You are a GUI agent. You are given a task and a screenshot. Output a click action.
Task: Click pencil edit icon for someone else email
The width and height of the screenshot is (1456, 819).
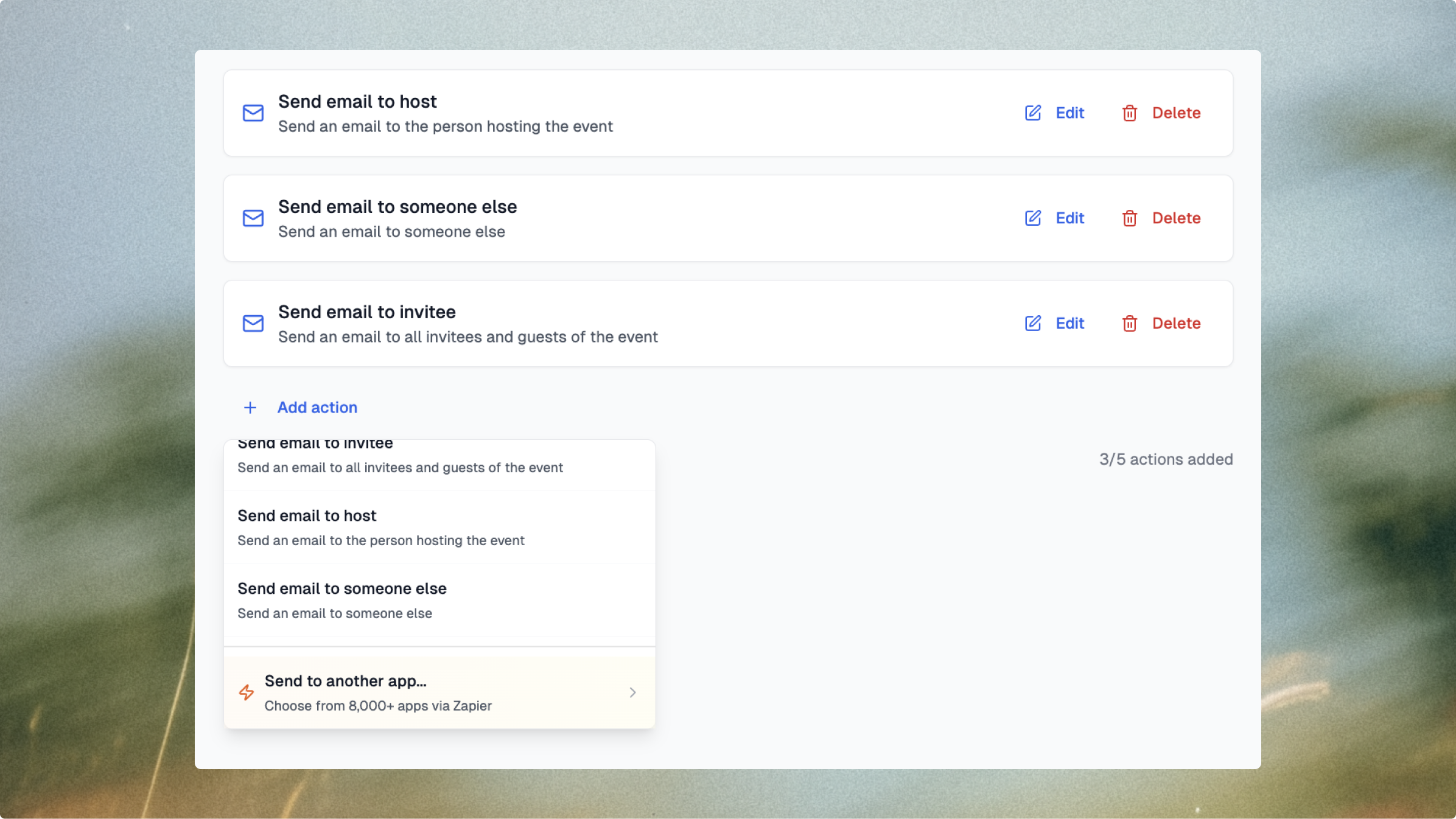1033,218
